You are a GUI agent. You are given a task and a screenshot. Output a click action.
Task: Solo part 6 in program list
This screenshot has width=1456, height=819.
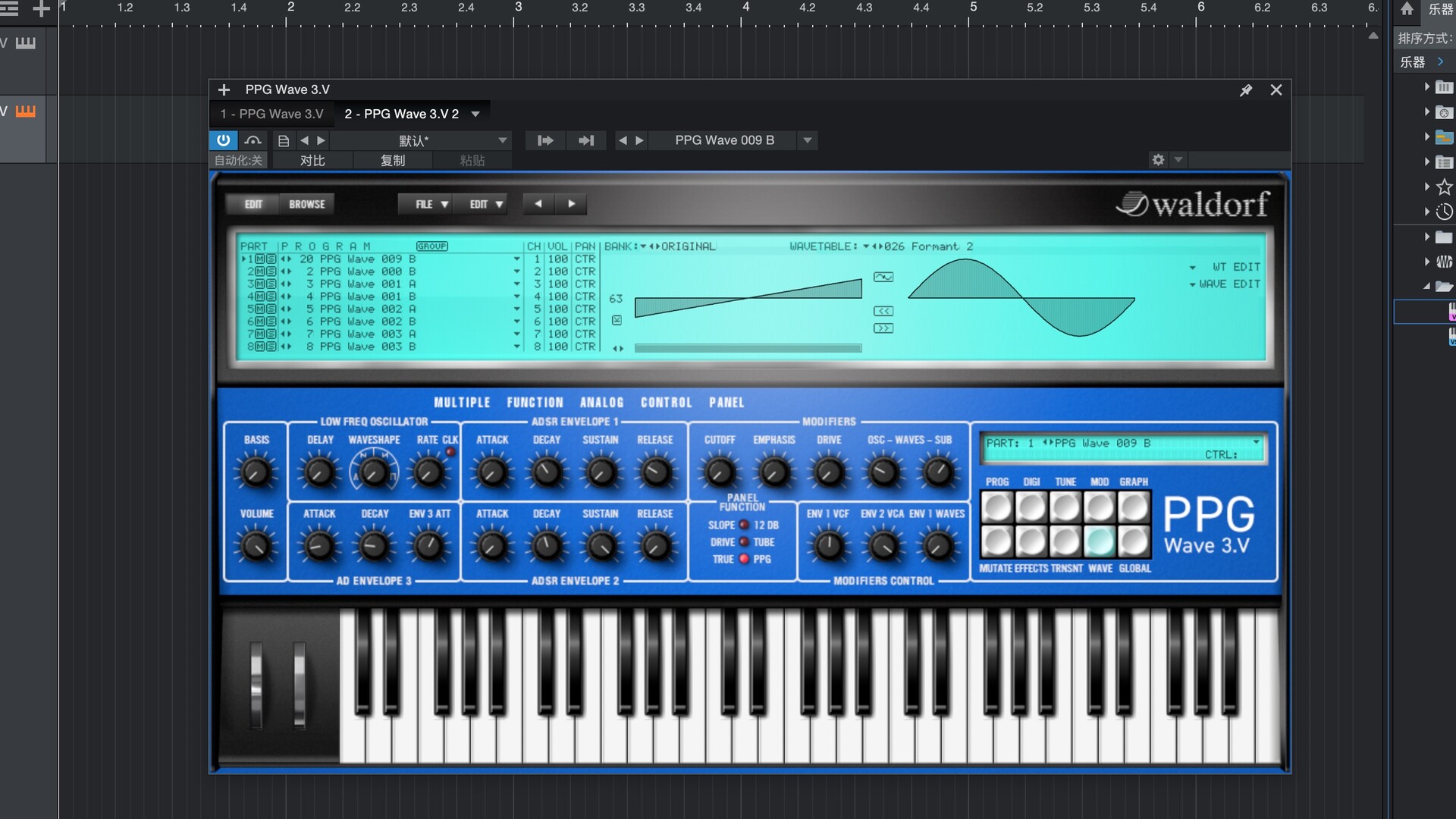click(271, 322)
